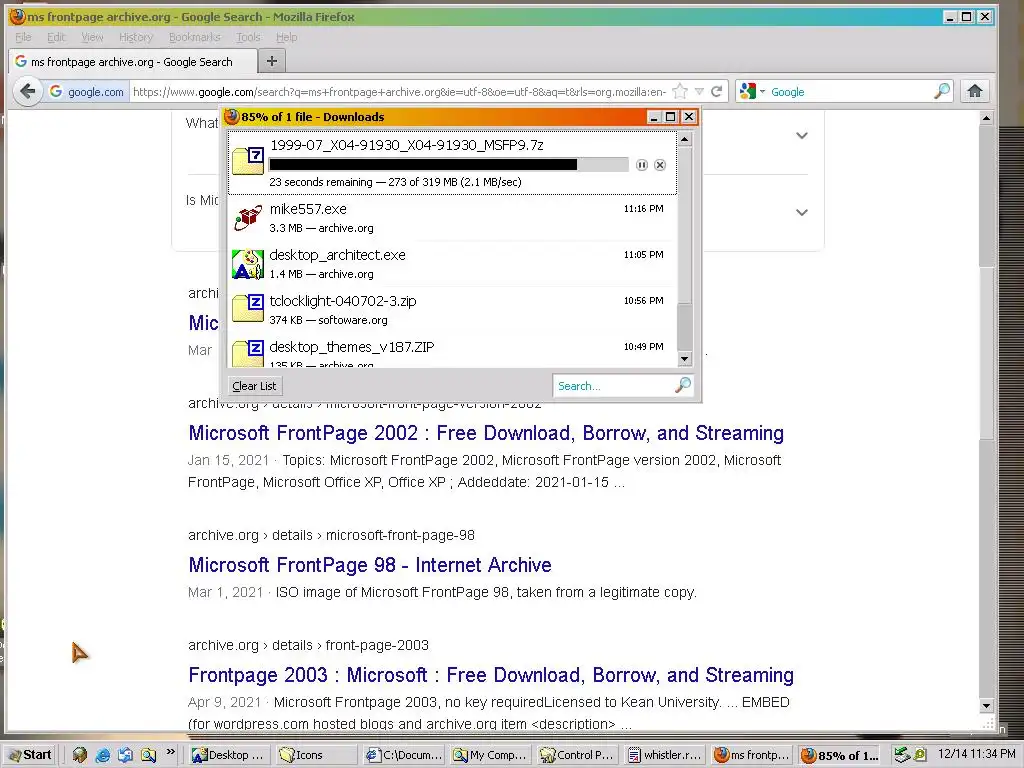The height and width of the screenshot is (768, 1024).
Task: Open the Bookmarks menu
Action: tap(195, 37)
